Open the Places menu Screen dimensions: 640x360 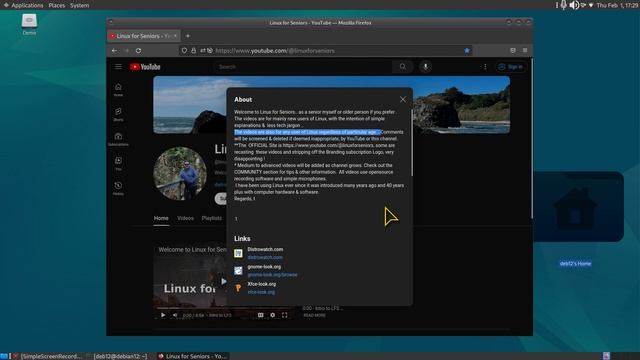(x=56, y=5)
